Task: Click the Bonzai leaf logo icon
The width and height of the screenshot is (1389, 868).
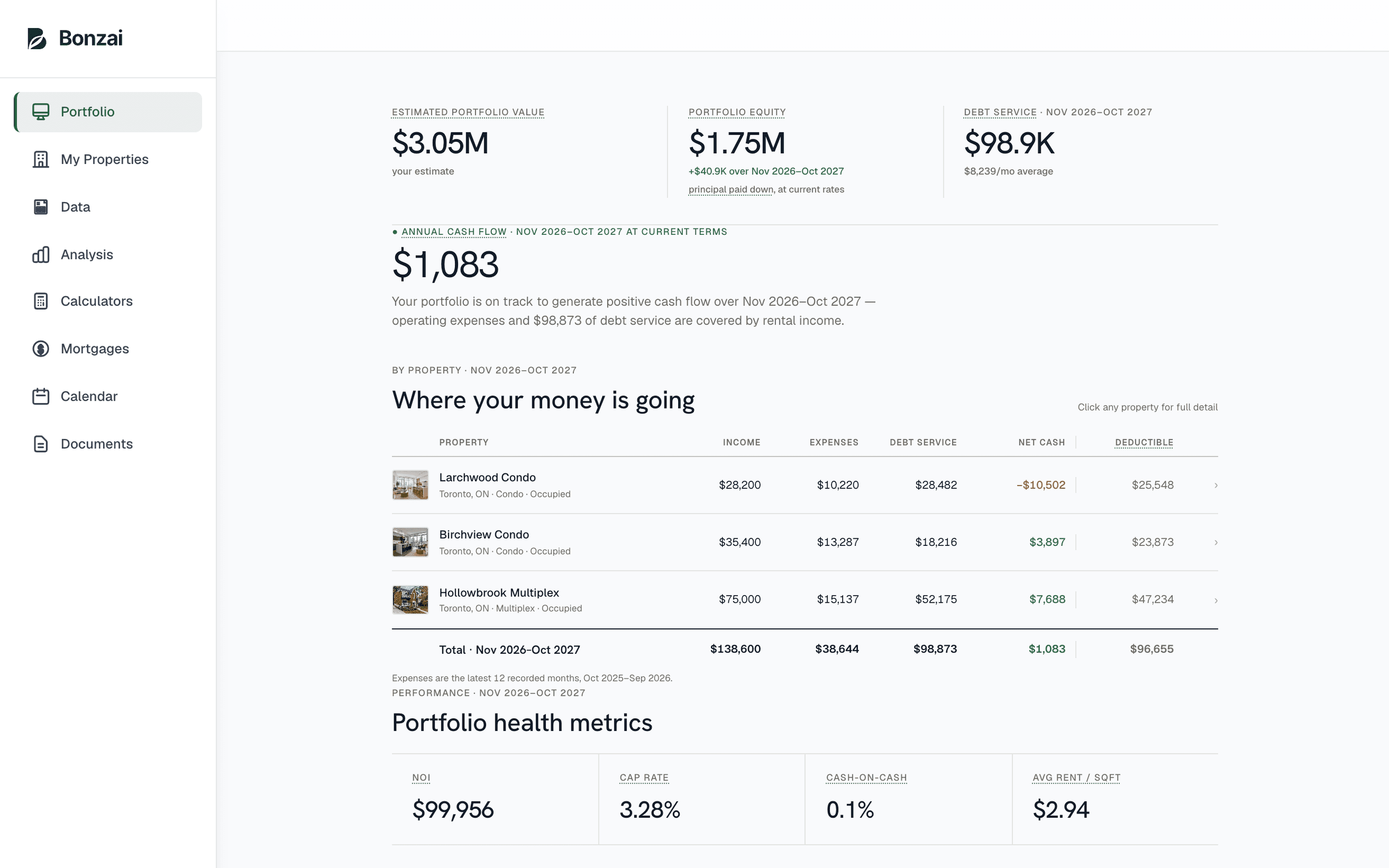Action: 37,39
